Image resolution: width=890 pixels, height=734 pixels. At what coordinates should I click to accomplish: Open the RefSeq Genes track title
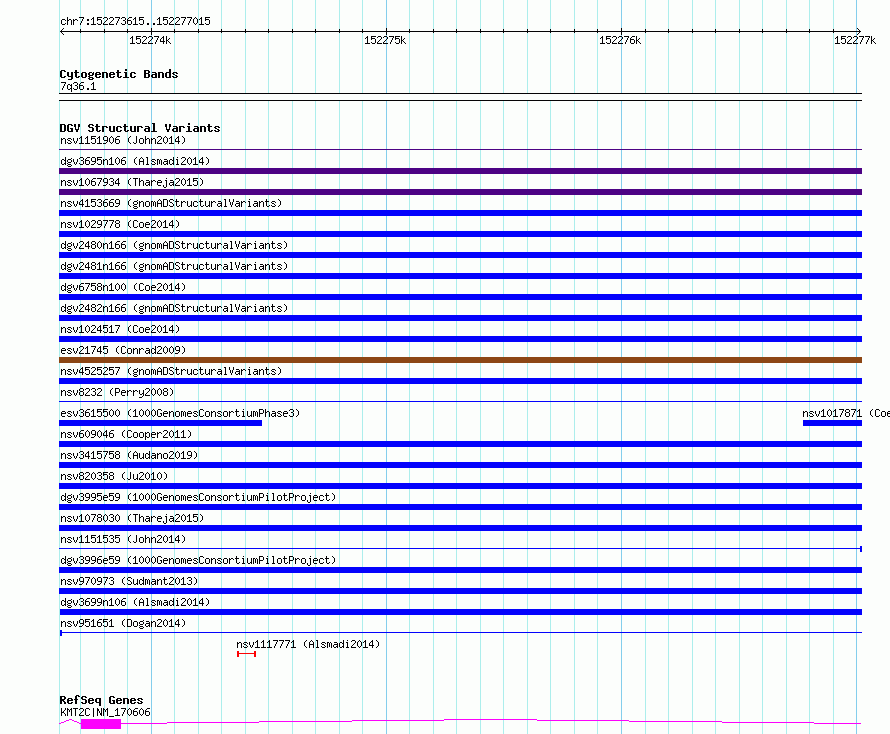tap(102, 700)
